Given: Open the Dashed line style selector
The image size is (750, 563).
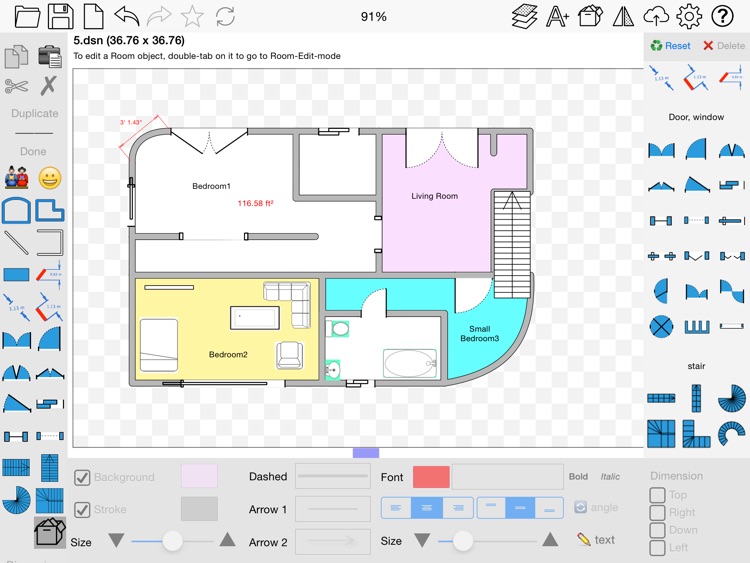Looking at the screenshot, I should pos(333,476).
